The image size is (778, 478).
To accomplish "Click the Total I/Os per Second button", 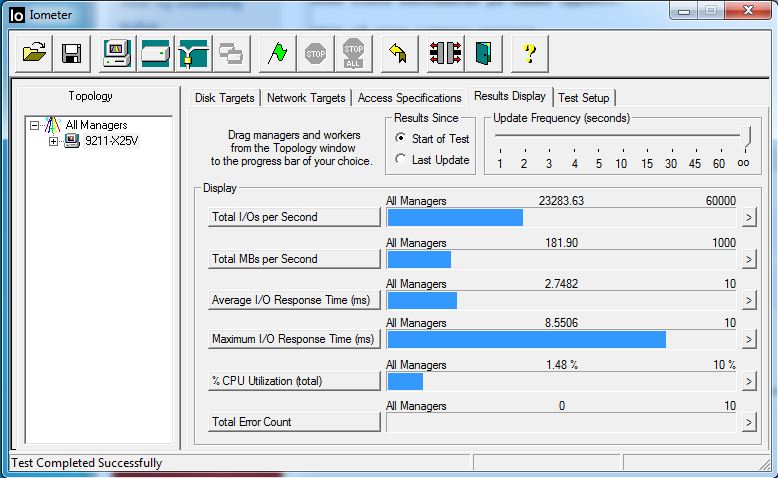I will 294,217.
